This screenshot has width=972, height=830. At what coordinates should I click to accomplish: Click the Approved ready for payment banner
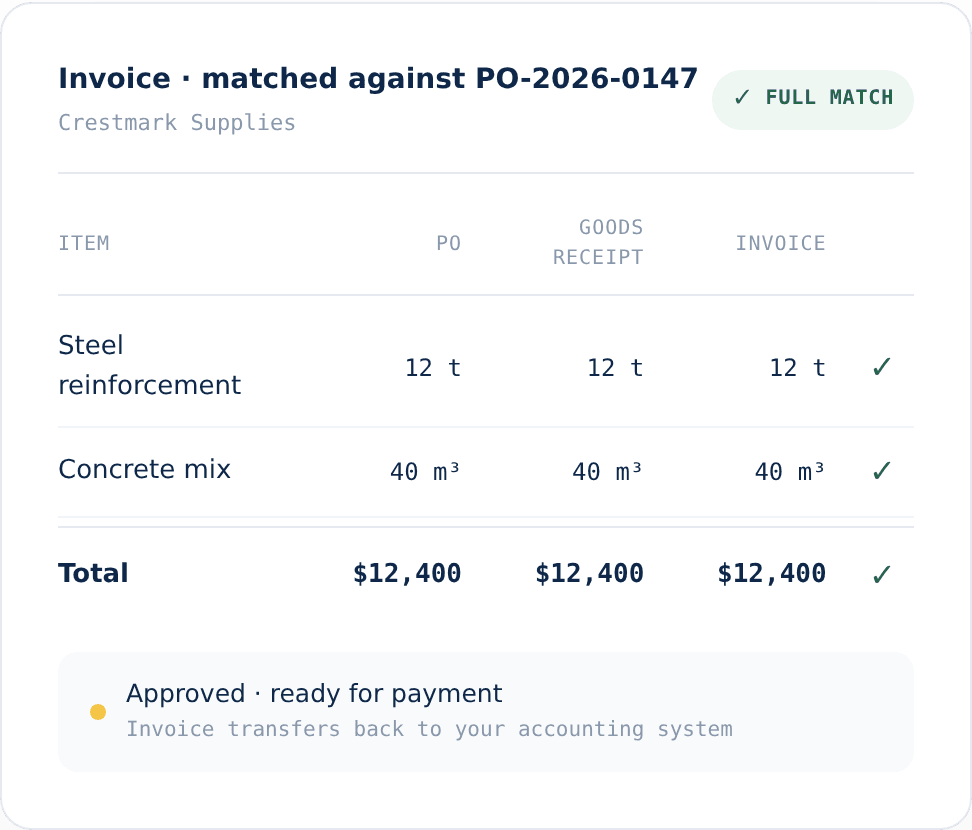(486, 712)
